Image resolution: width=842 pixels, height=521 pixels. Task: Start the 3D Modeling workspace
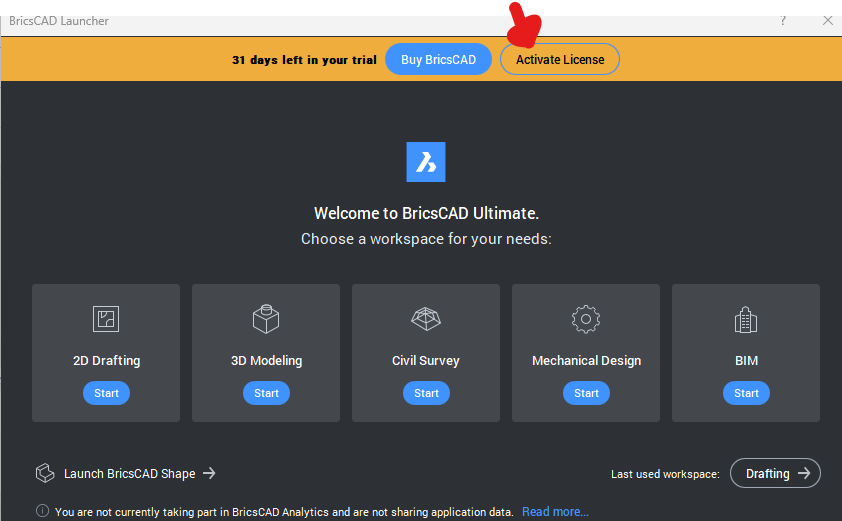266,393
